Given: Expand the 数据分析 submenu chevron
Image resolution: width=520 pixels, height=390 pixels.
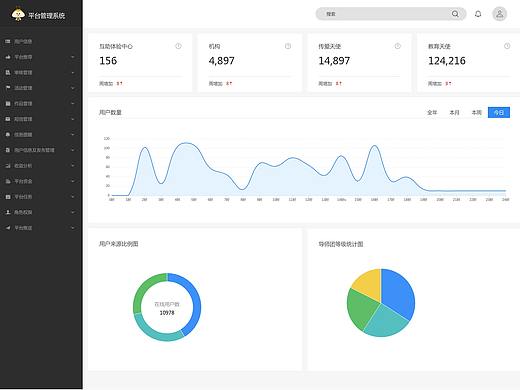Looking at the screenshot, I should tap(73, 166).
